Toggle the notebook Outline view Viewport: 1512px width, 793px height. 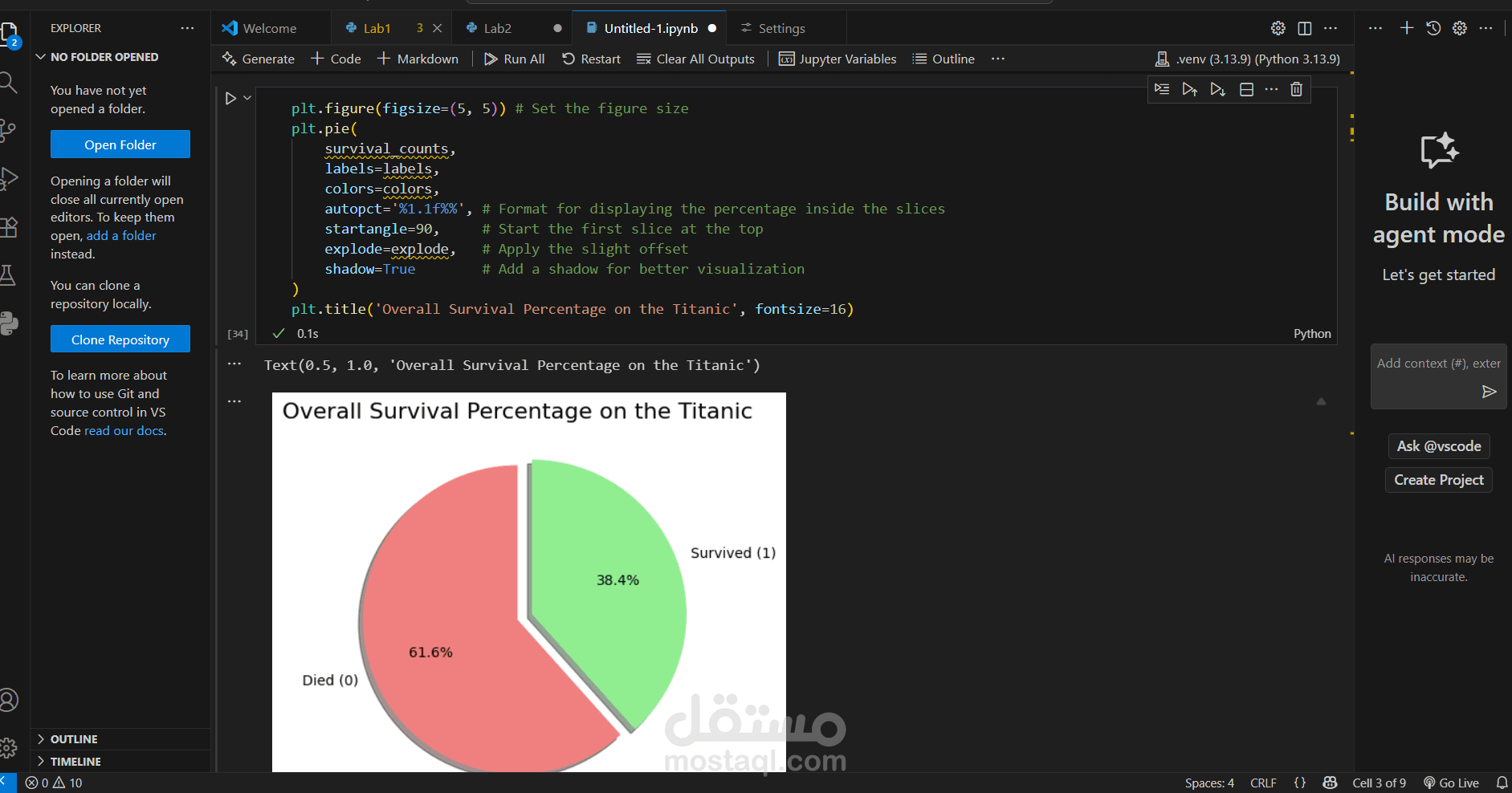tap(943, 59)
